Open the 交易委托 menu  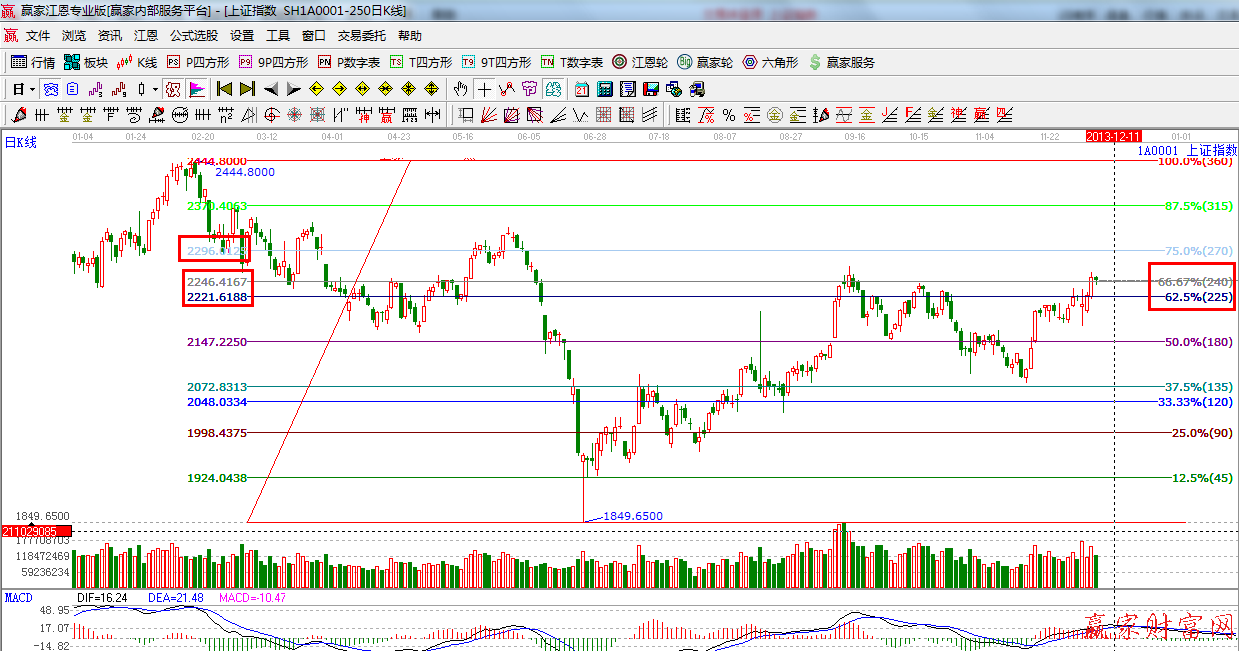(361, 35)
